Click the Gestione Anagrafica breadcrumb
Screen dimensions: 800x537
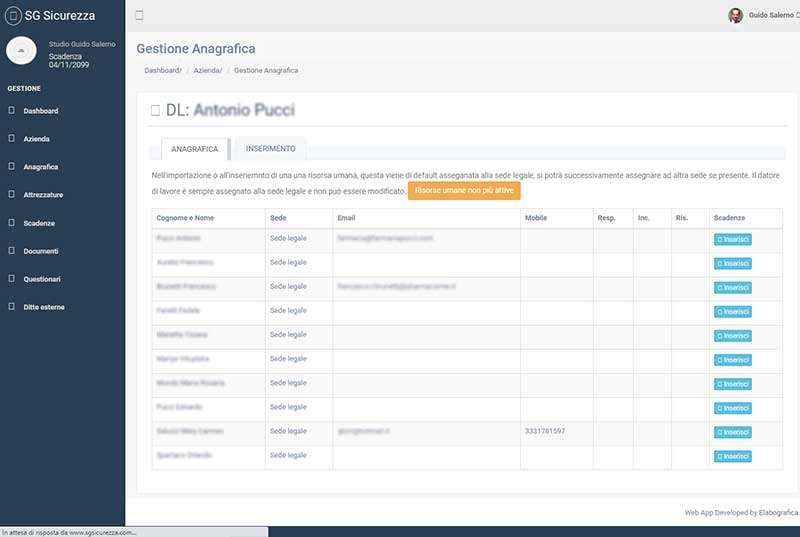point(266,70)
